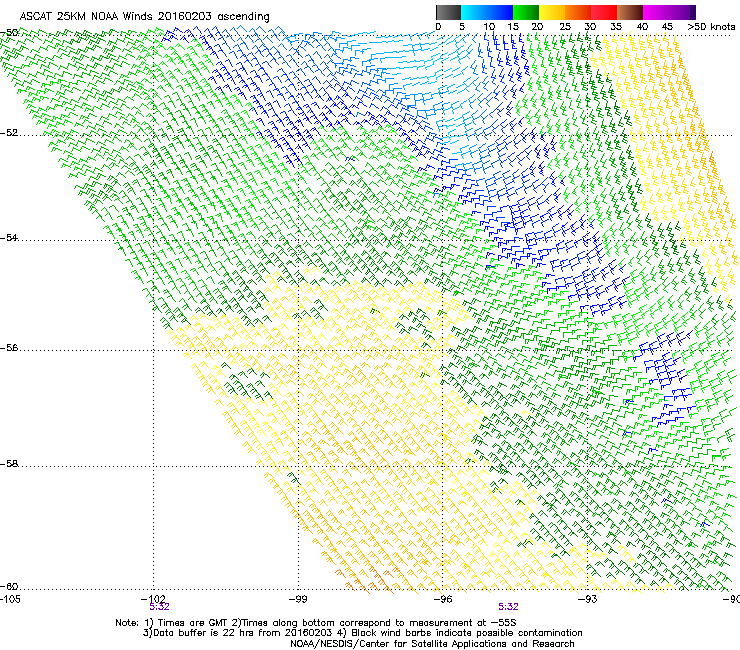Click the 'Data buffer is 22 hrs' note

362,633
